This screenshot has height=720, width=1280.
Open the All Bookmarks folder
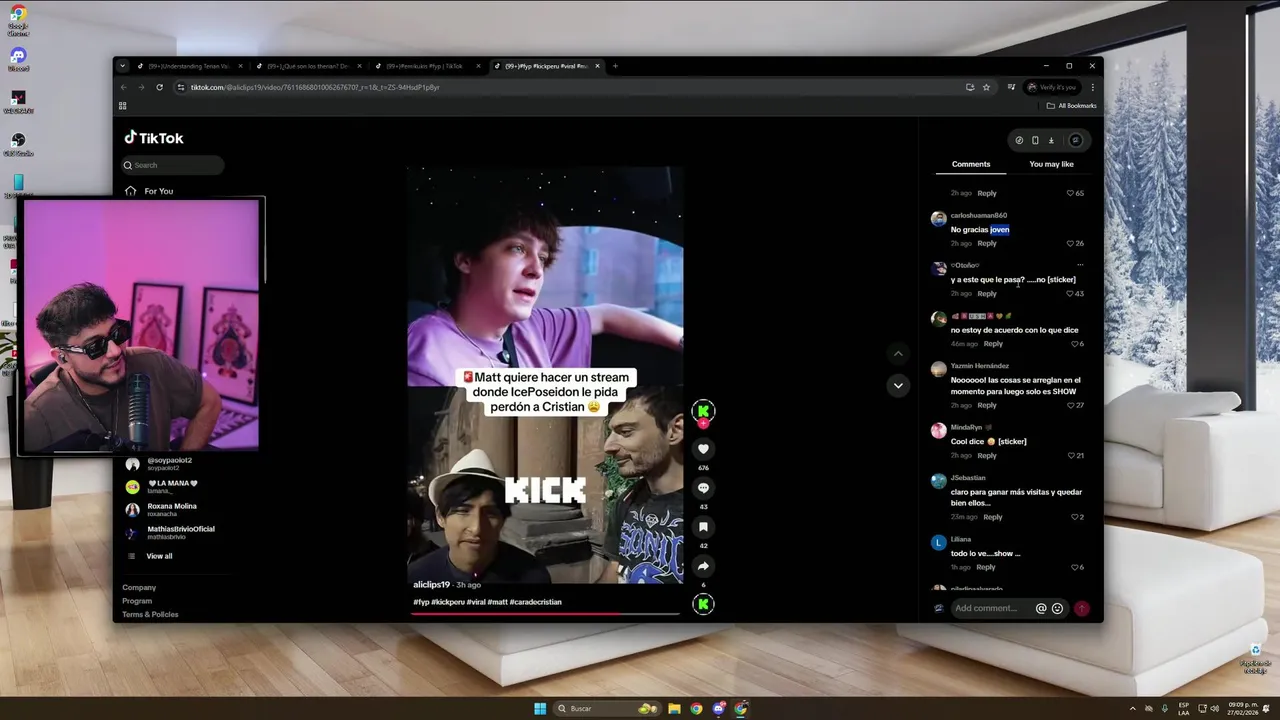(x=1071, y=105)
